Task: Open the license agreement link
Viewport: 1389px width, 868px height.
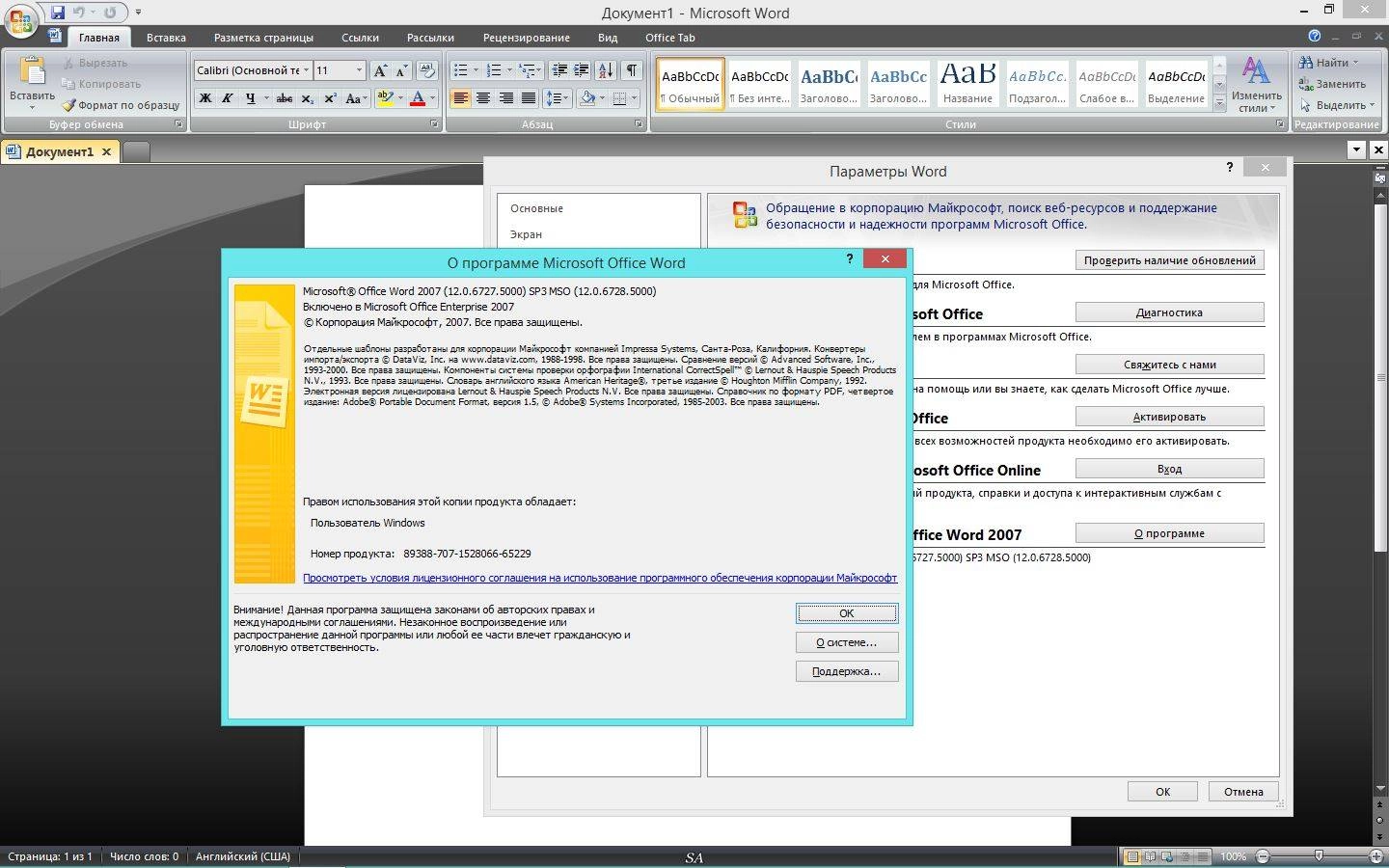Action: 600,578
